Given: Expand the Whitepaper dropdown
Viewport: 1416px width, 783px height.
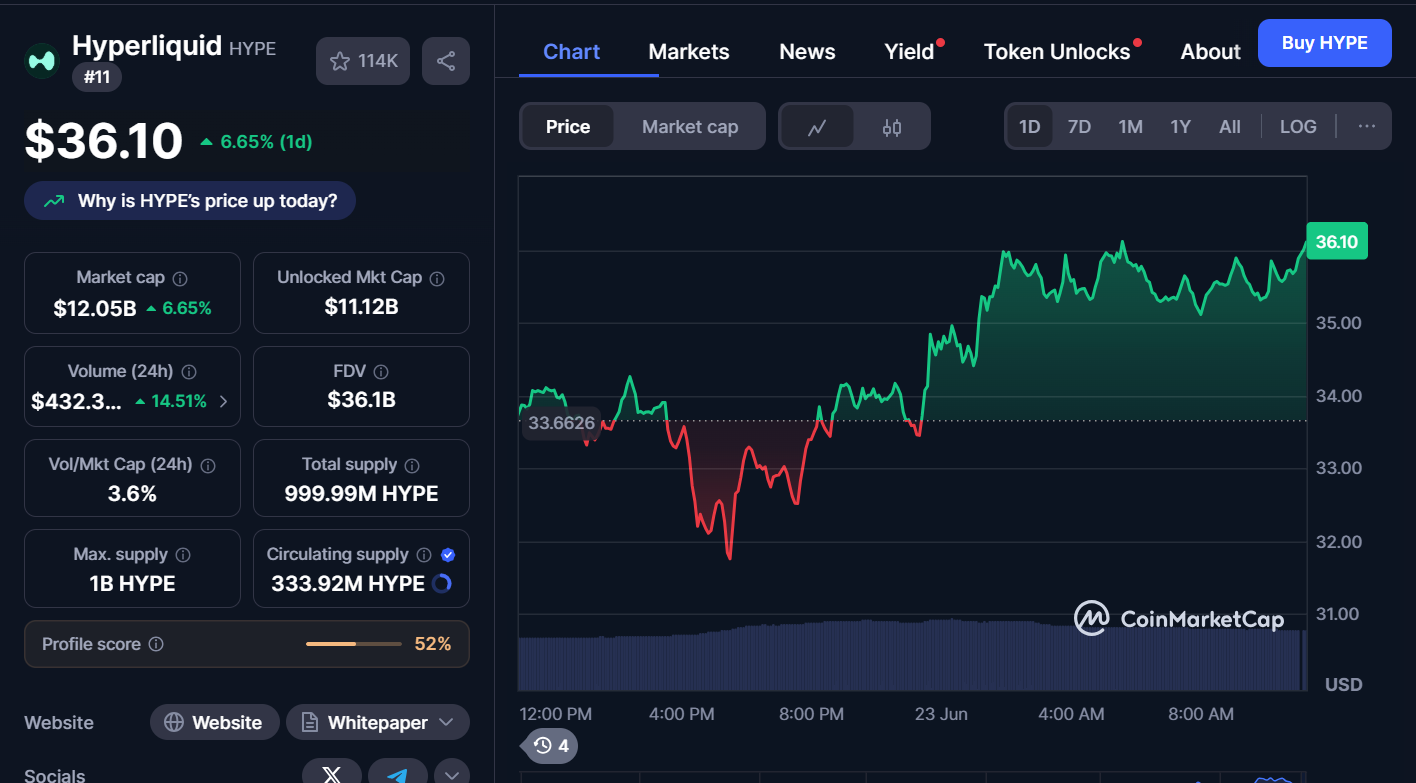Looking at the screenshot, I should click(378, 723).
